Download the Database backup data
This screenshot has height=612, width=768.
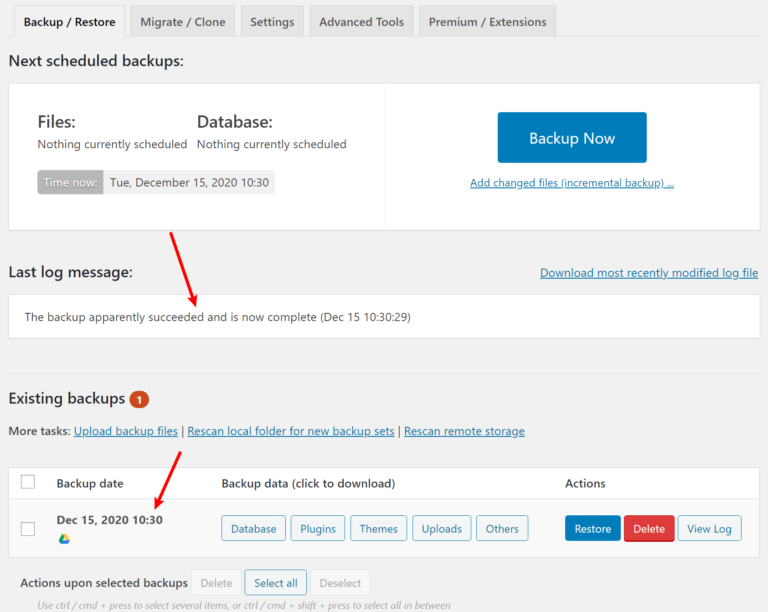pyautogui.click(x=253, y=528)
